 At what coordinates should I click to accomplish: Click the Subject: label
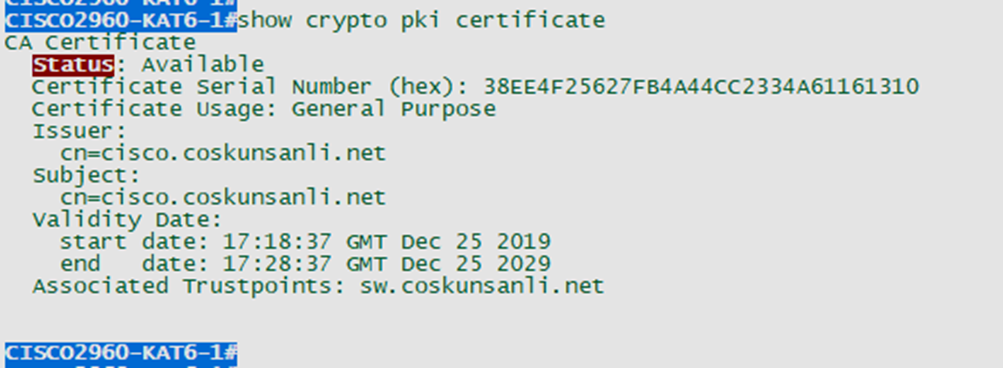click(86, 175)
